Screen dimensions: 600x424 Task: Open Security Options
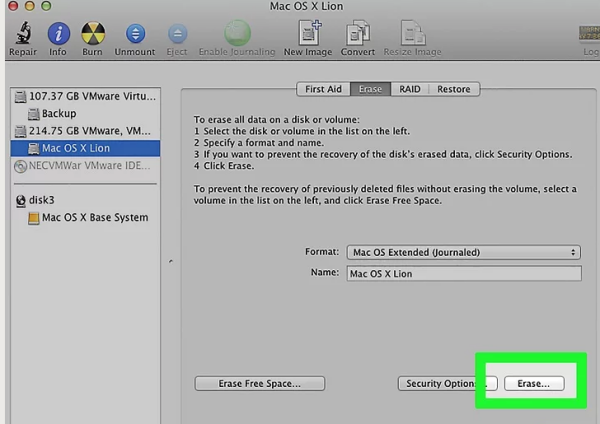[x=447, y=383]
